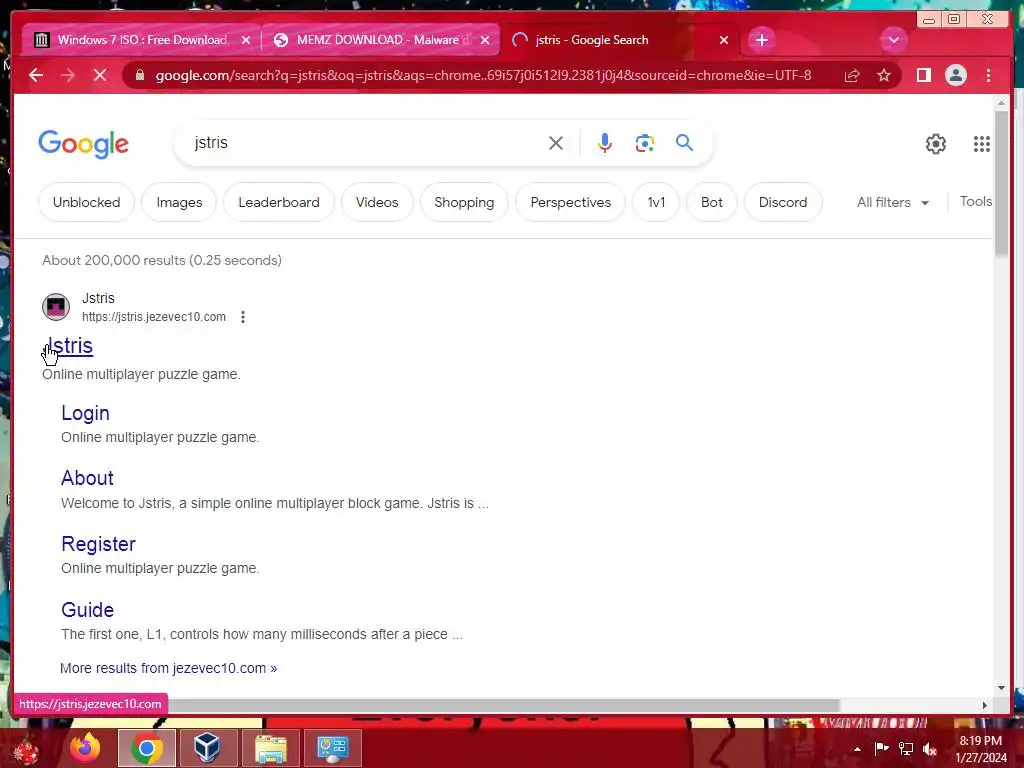The image size is (1024, 768).
Task: Share this page via share icon
Action: (852, 75)
